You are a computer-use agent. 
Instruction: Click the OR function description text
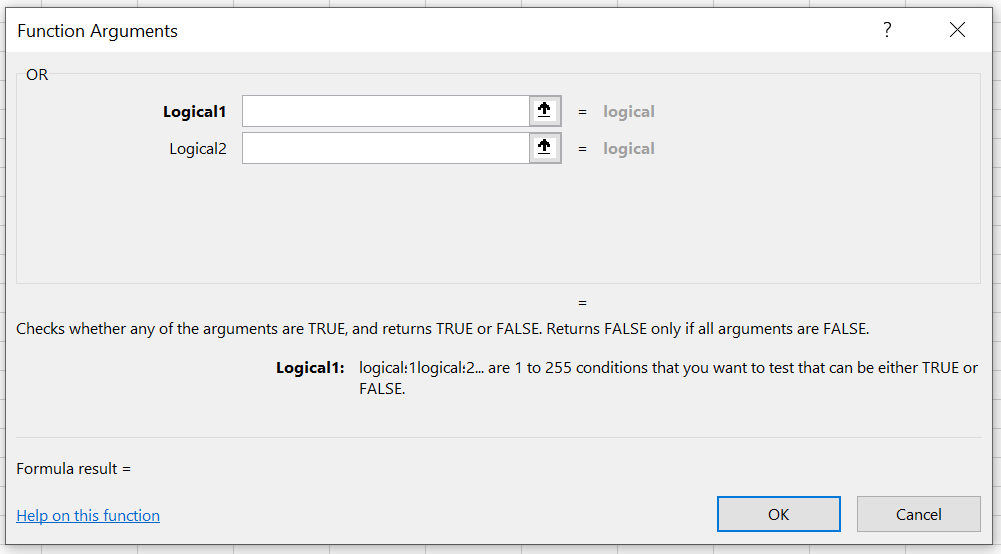pyautogui.click(x=442, y=329)
